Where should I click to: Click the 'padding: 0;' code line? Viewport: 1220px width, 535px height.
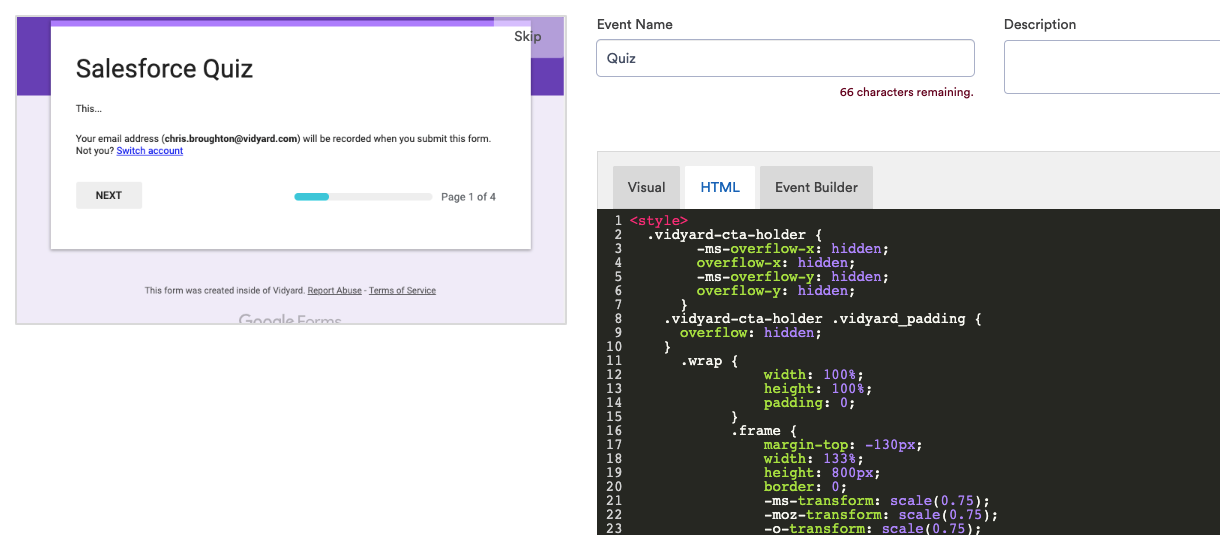pos(809,403)
